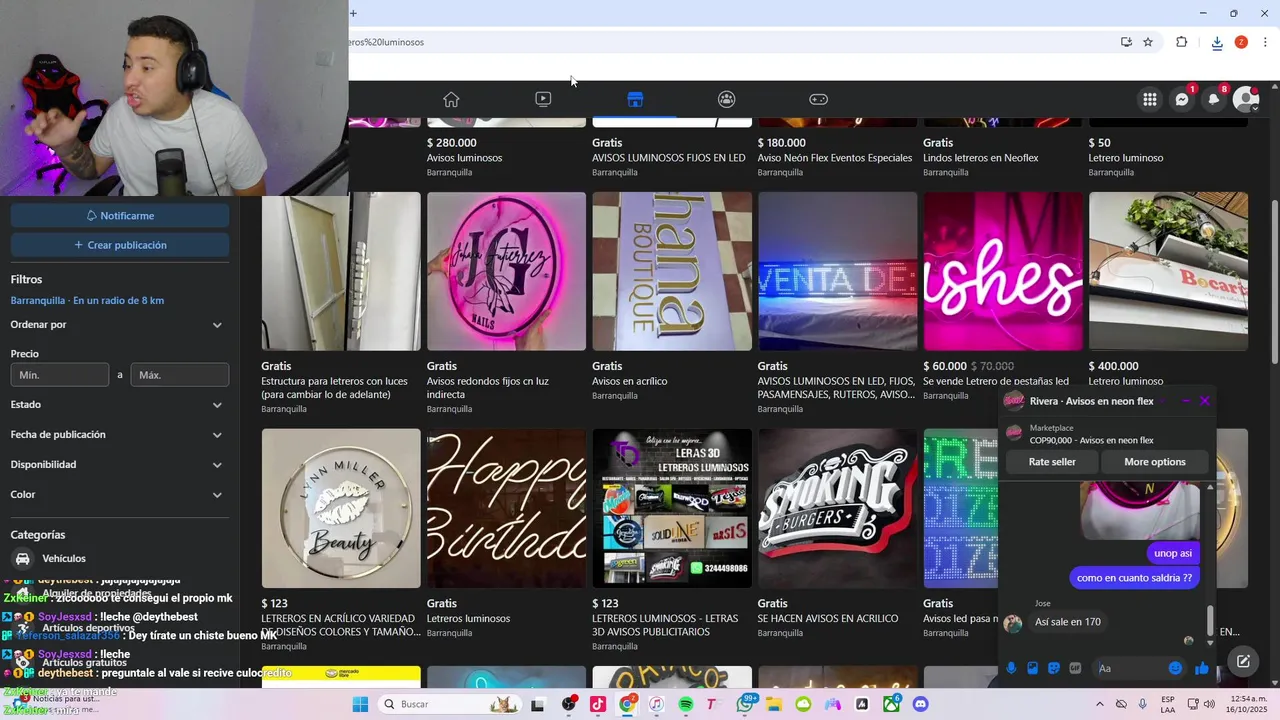
Task: Open the JG Nails round sign listing
Action: click(x=506, y=272)
